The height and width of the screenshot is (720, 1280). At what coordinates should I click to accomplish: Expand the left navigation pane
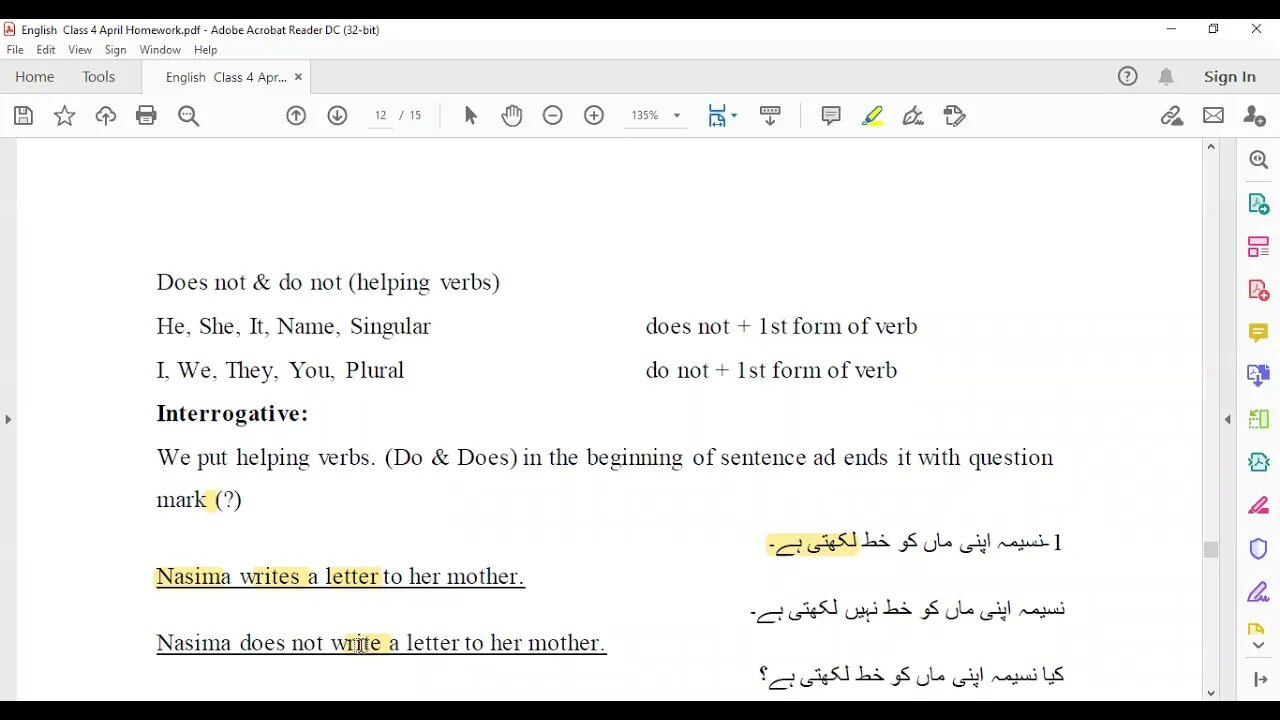tap(8, 419)
